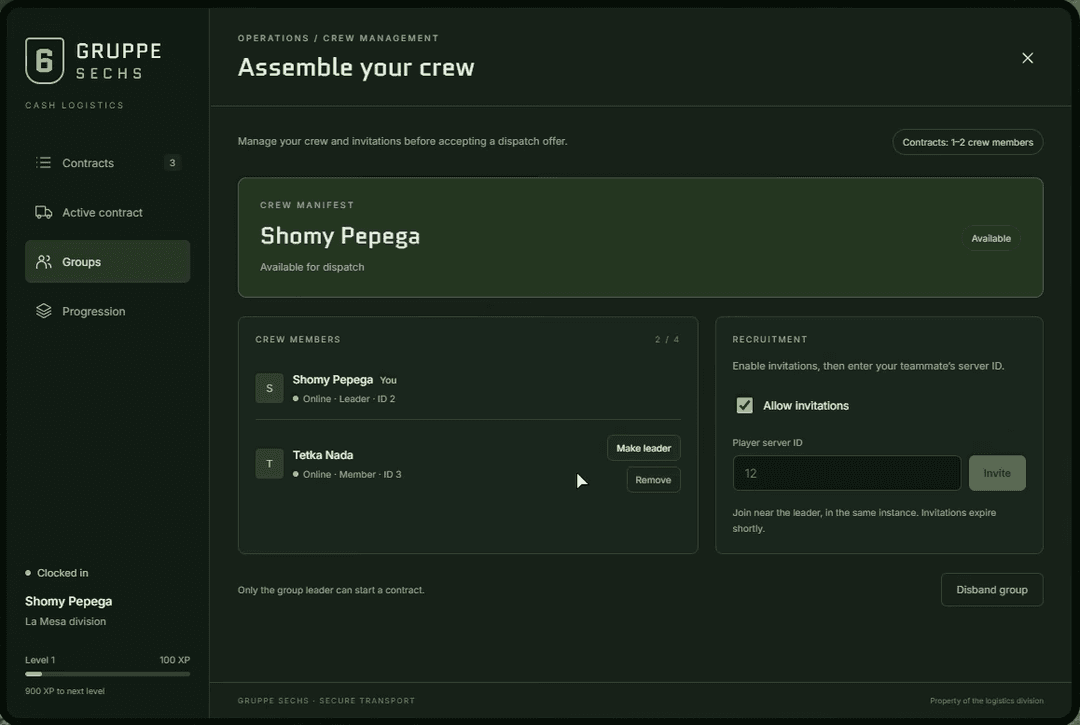Click the 'RECRUITMENT' section heading
The height and width of the screenshot is (725, 1080).
(770, 339)
